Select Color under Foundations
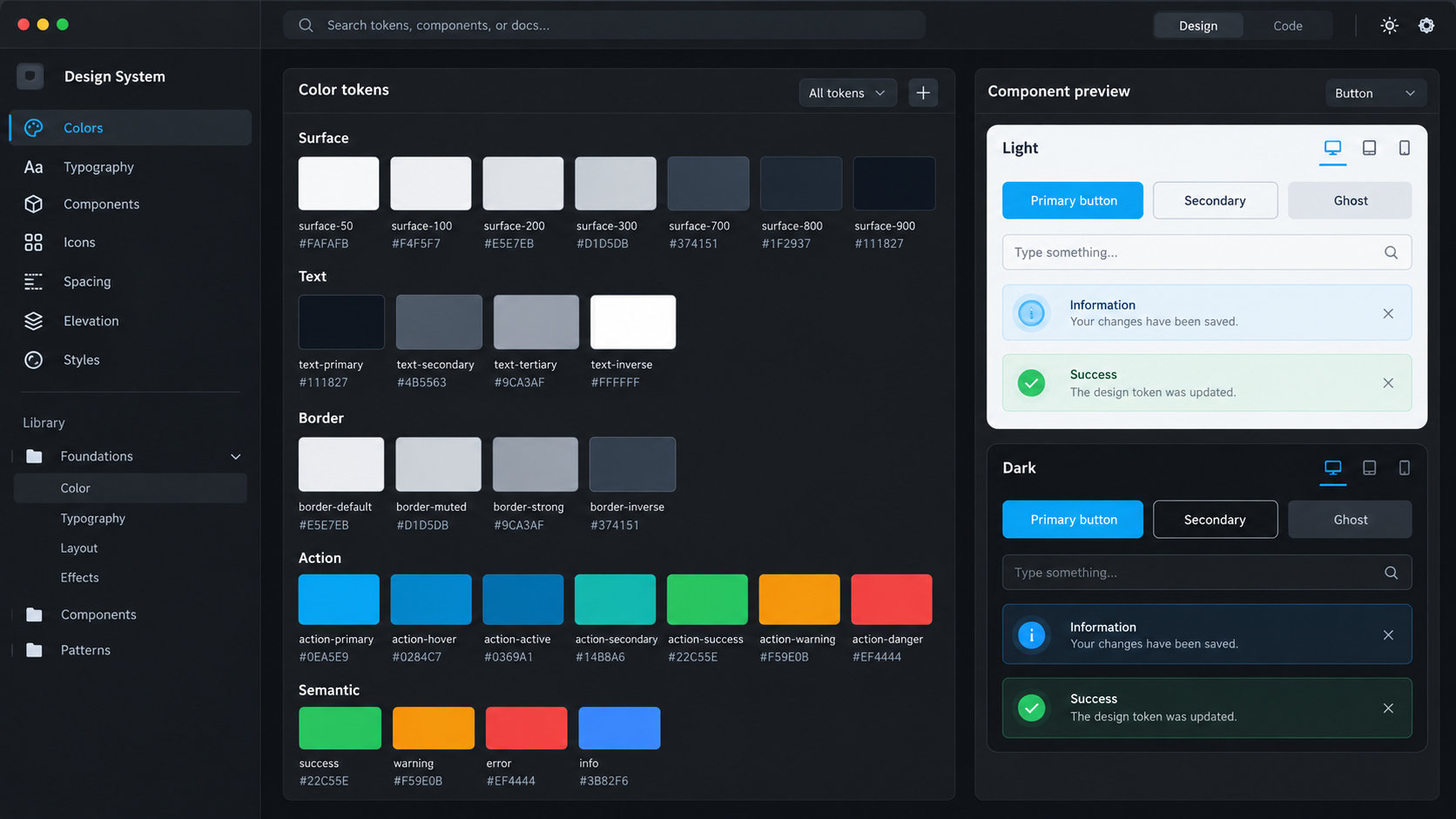 click(131, 488)
